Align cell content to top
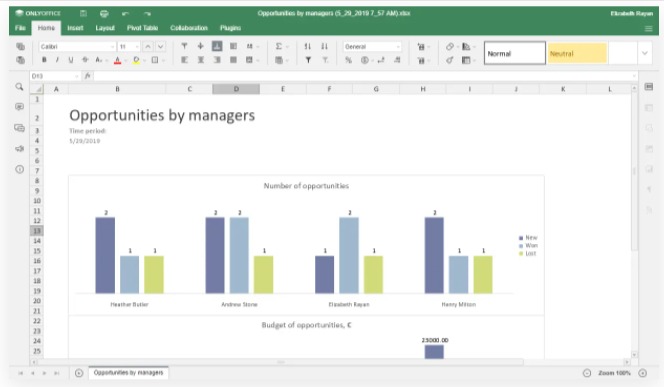 coord(184,46)
